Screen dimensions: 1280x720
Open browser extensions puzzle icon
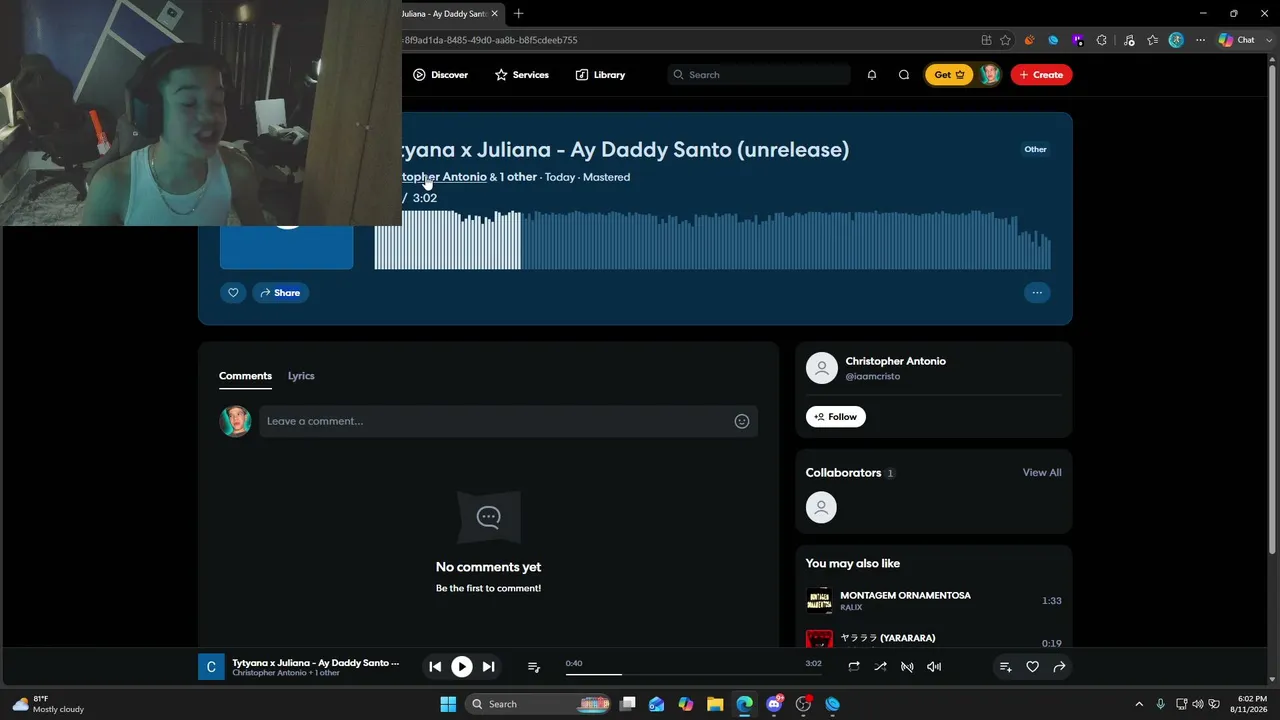click(x=1102, y=40)
